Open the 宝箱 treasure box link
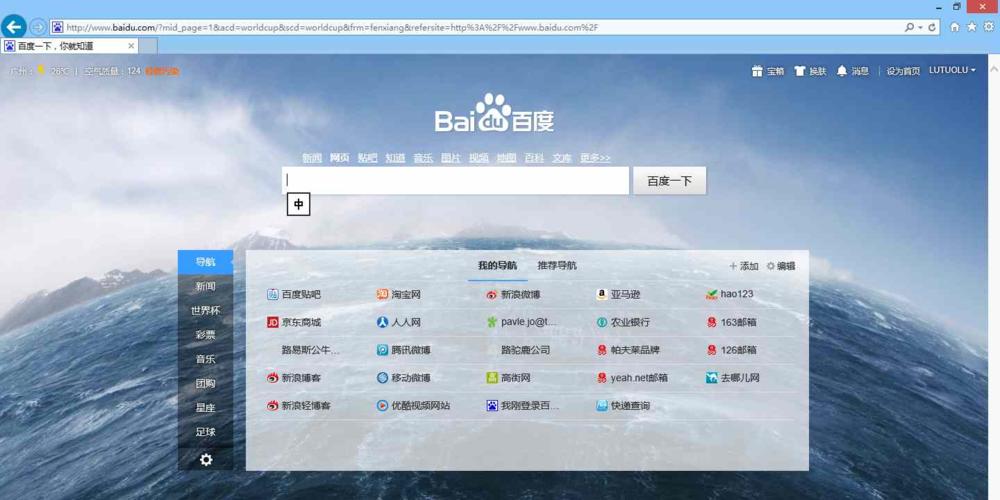Image resolution: width=1000 pixels, height=500 pixels. tap(768, 71)
